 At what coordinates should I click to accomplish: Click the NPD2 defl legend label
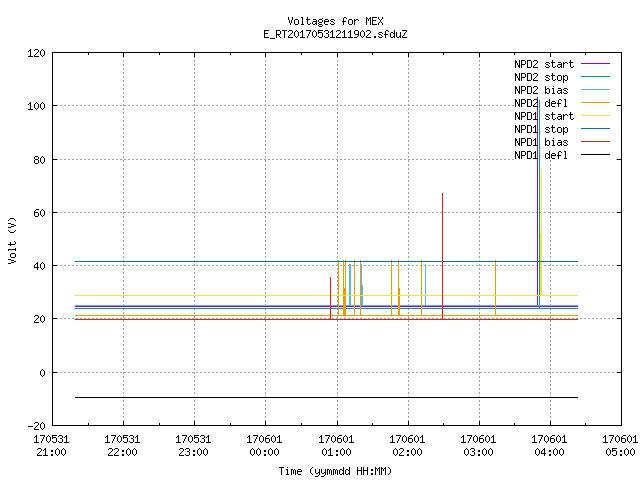(541, 103)
